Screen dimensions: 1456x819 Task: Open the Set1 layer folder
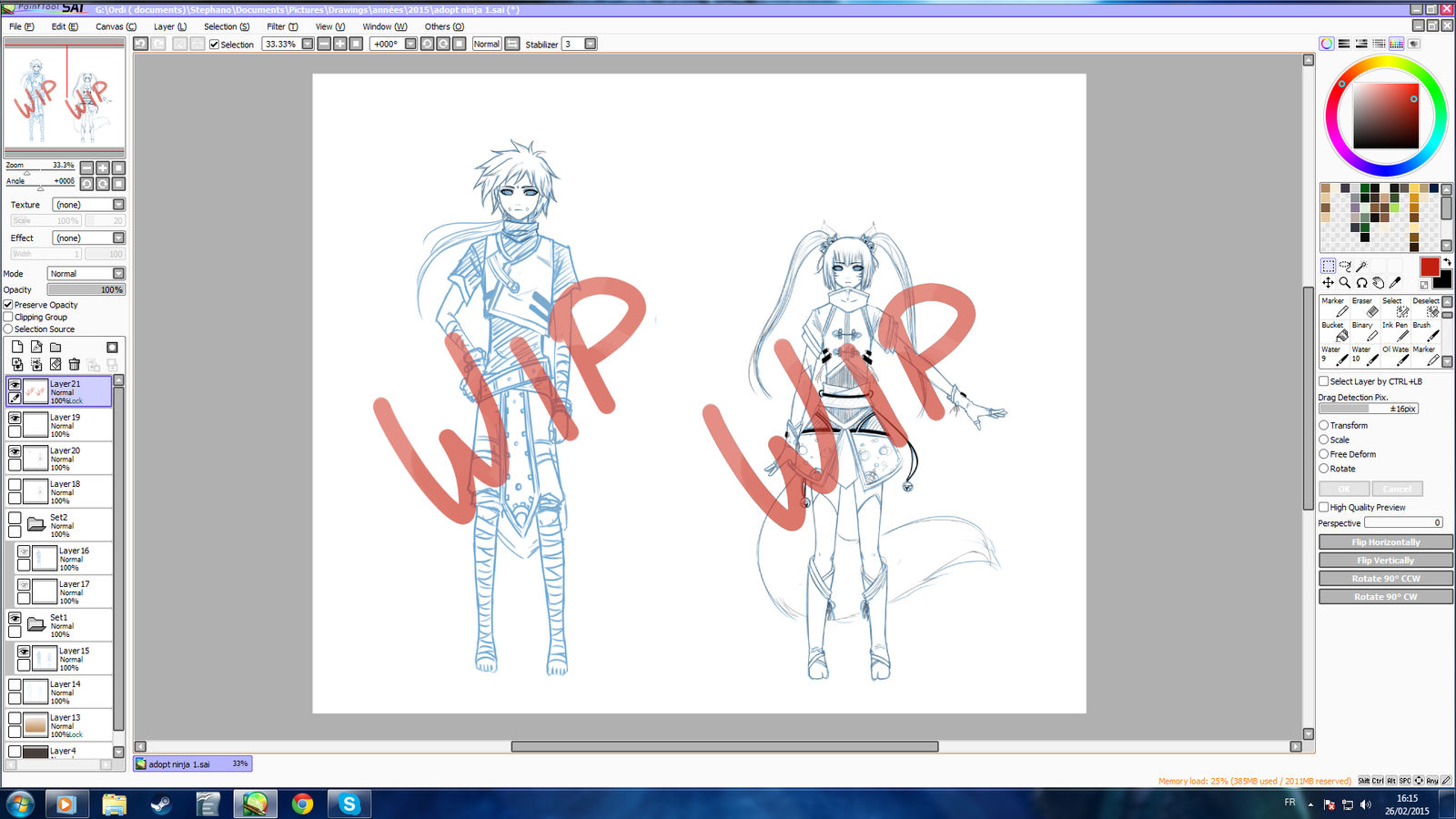pos(36,624)
